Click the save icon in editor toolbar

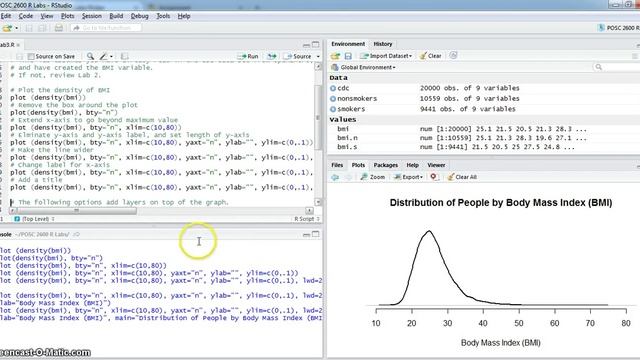19,56
